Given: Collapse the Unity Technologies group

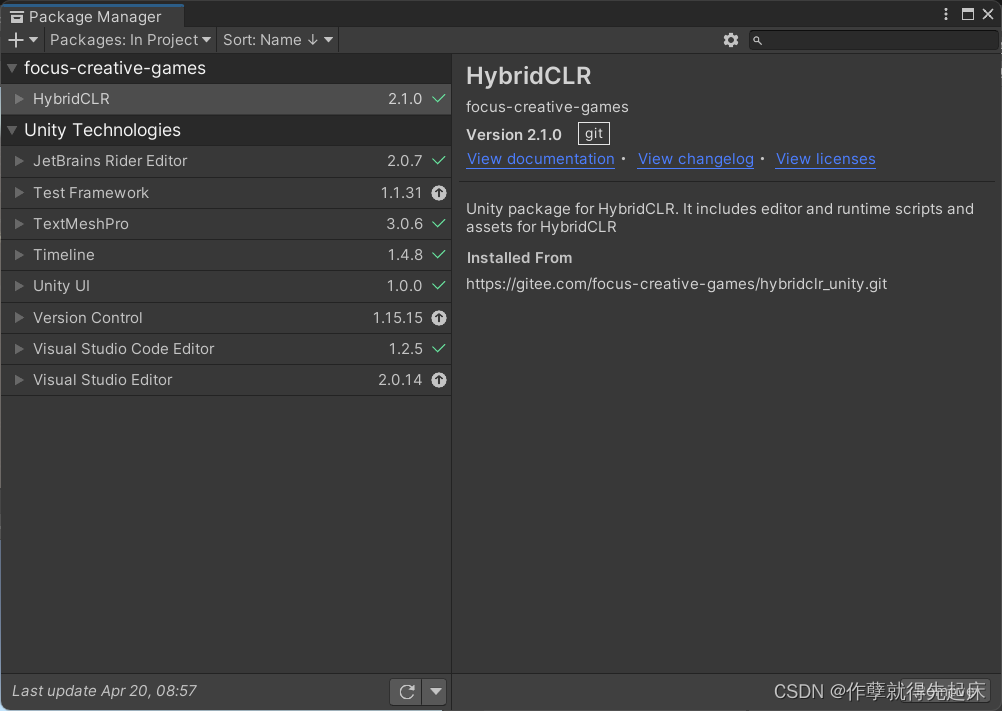Looking at the screenshot, I should [10, 130].
